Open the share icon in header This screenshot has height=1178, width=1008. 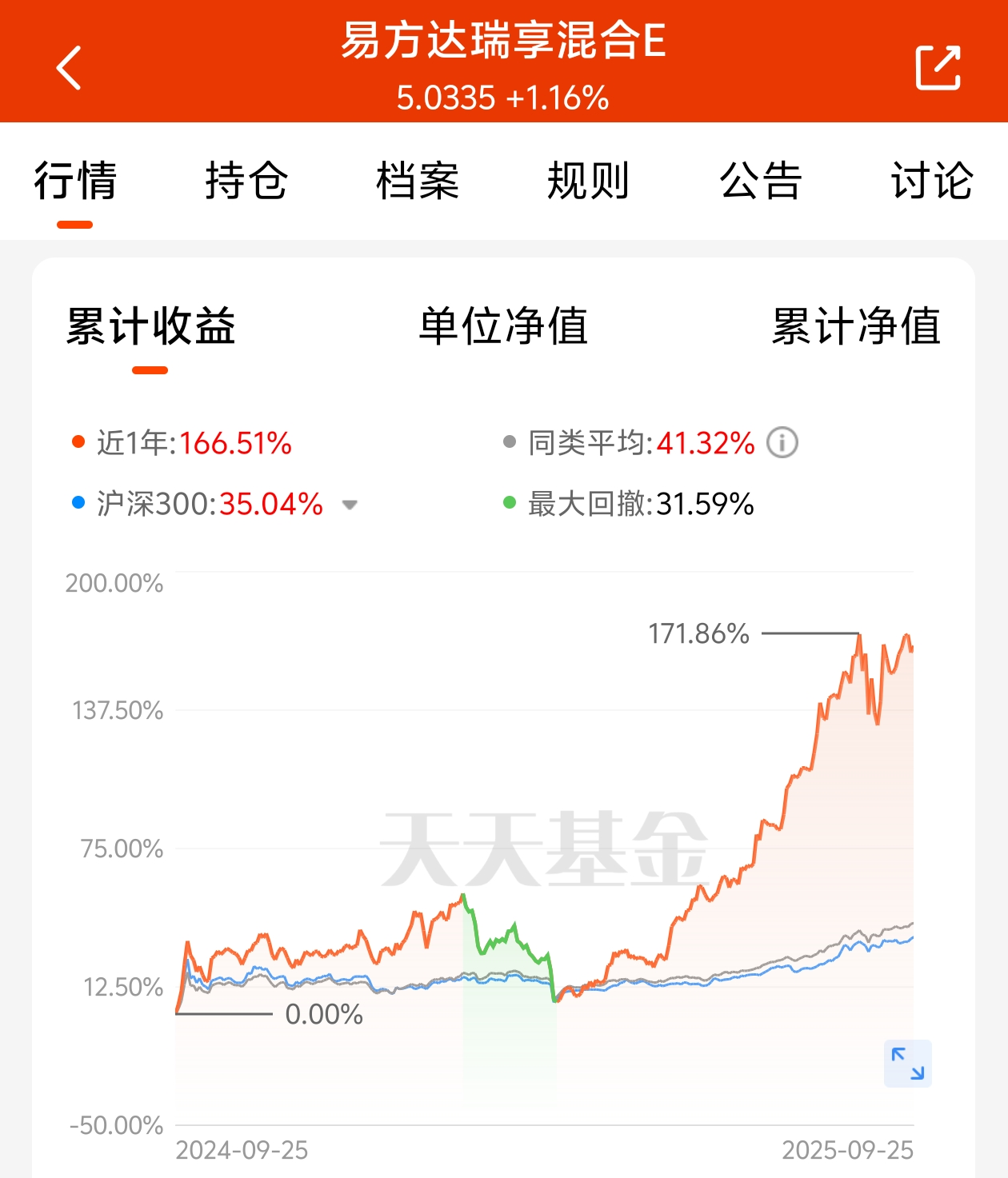(938, 68)
